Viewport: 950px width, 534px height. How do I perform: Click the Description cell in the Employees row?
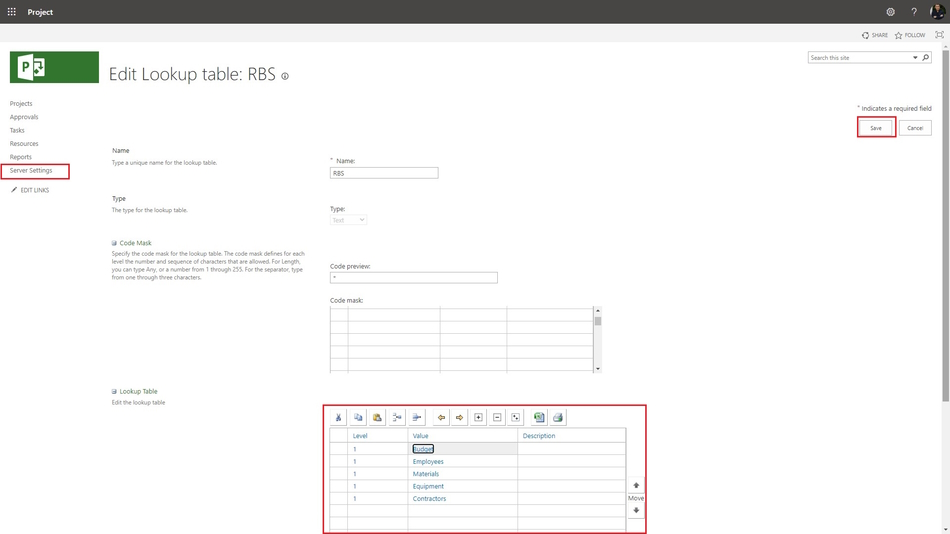571,461
